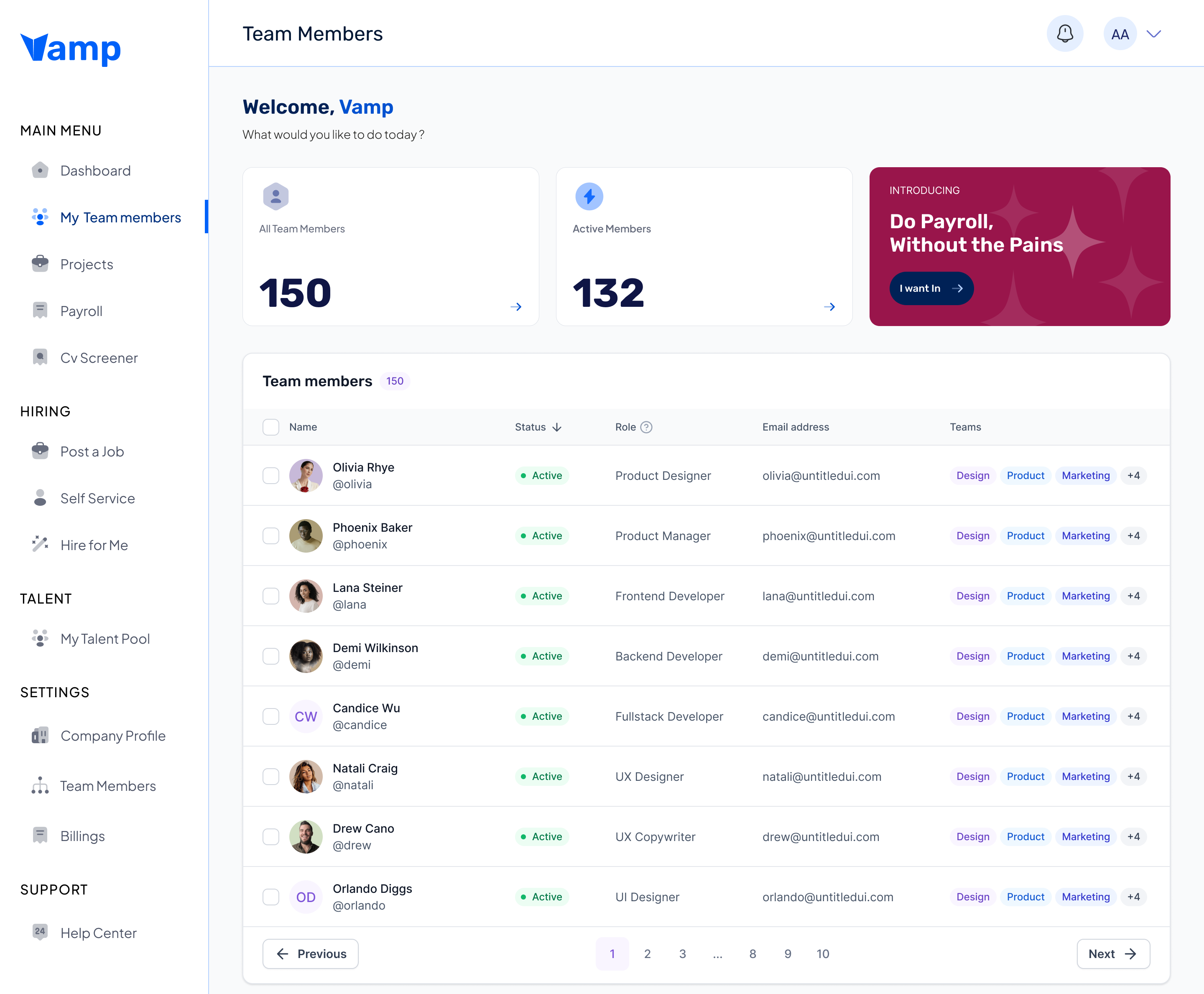Select the Candice Wu row checkbox
The image size is (1204, 994).
pos(271,716)
